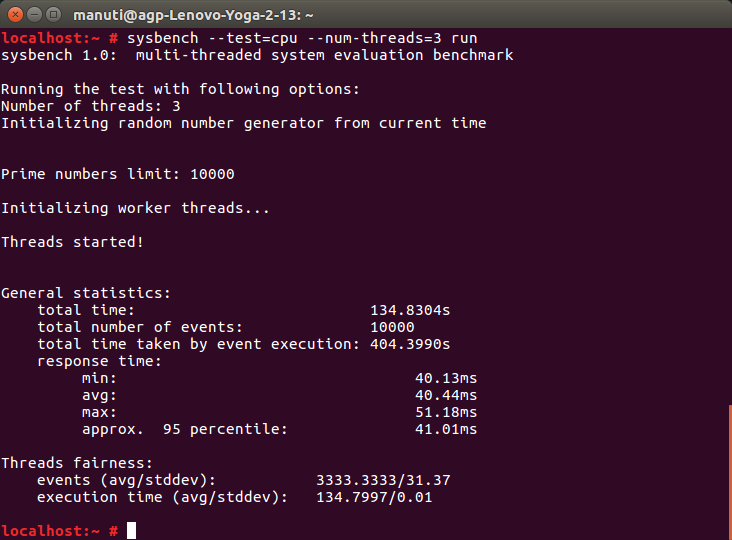This screenshot has width=732, height=540.
Task: Click the events avg/stddev value 3333.3333/31.37
Action: tap(383, 480)
